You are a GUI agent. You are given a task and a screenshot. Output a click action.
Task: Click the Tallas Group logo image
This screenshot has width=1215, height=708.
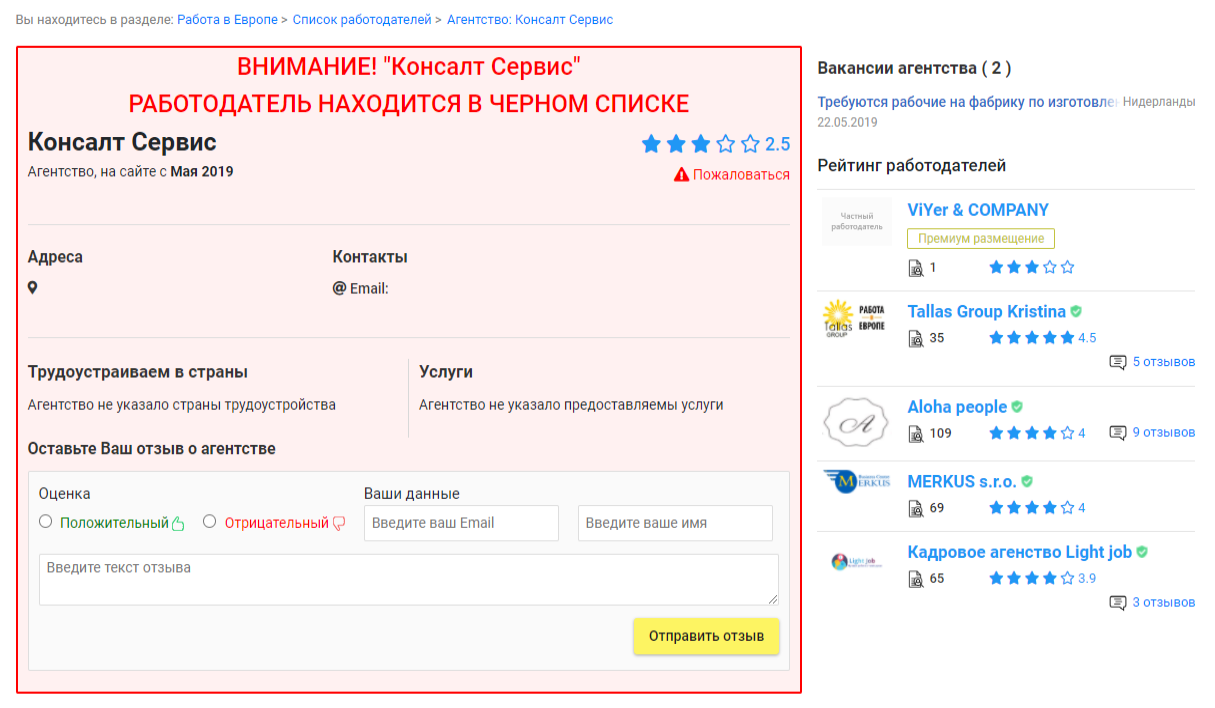tap(855, 319)
